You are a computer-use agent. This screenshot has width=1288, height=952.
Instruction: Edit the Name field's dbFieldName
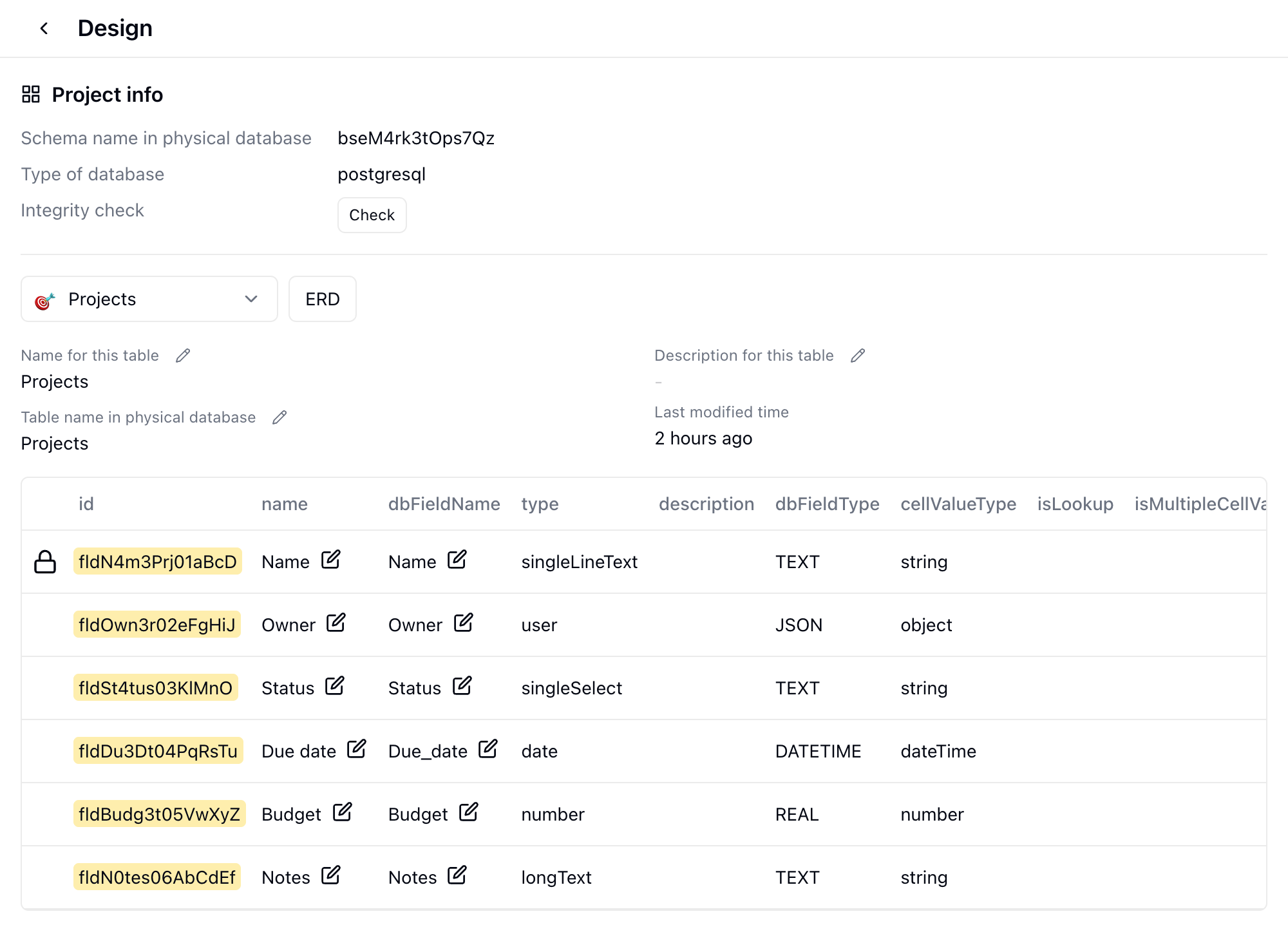click(457, 560)
